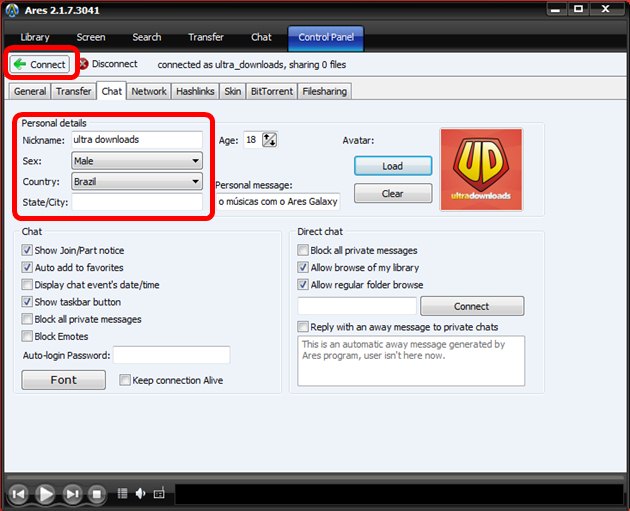Click the volume speaker icon
The width and height of the screenshot is (630, 511).
tap(140, 493)
